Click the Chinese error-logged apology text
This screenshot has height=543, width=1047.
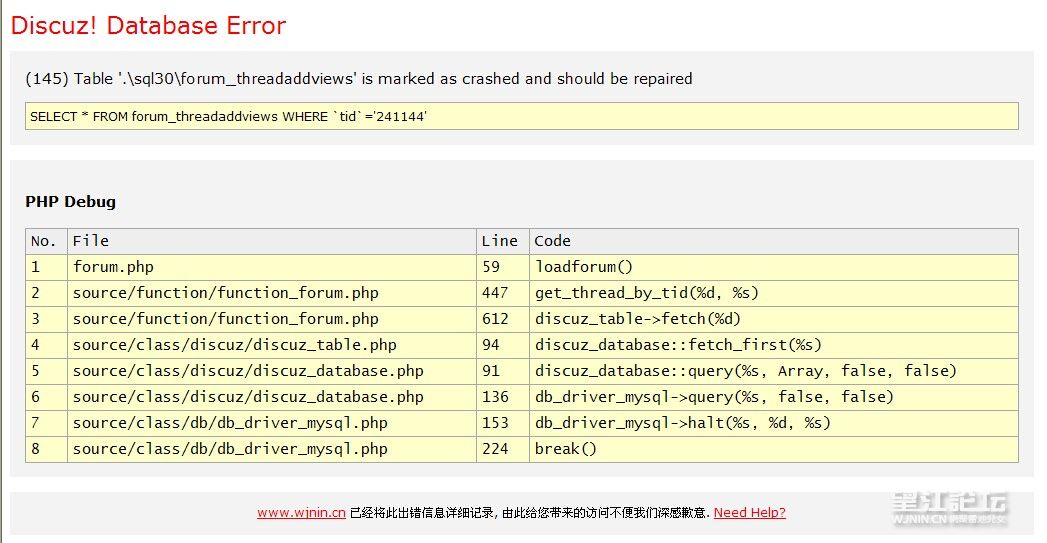[529, 513]
